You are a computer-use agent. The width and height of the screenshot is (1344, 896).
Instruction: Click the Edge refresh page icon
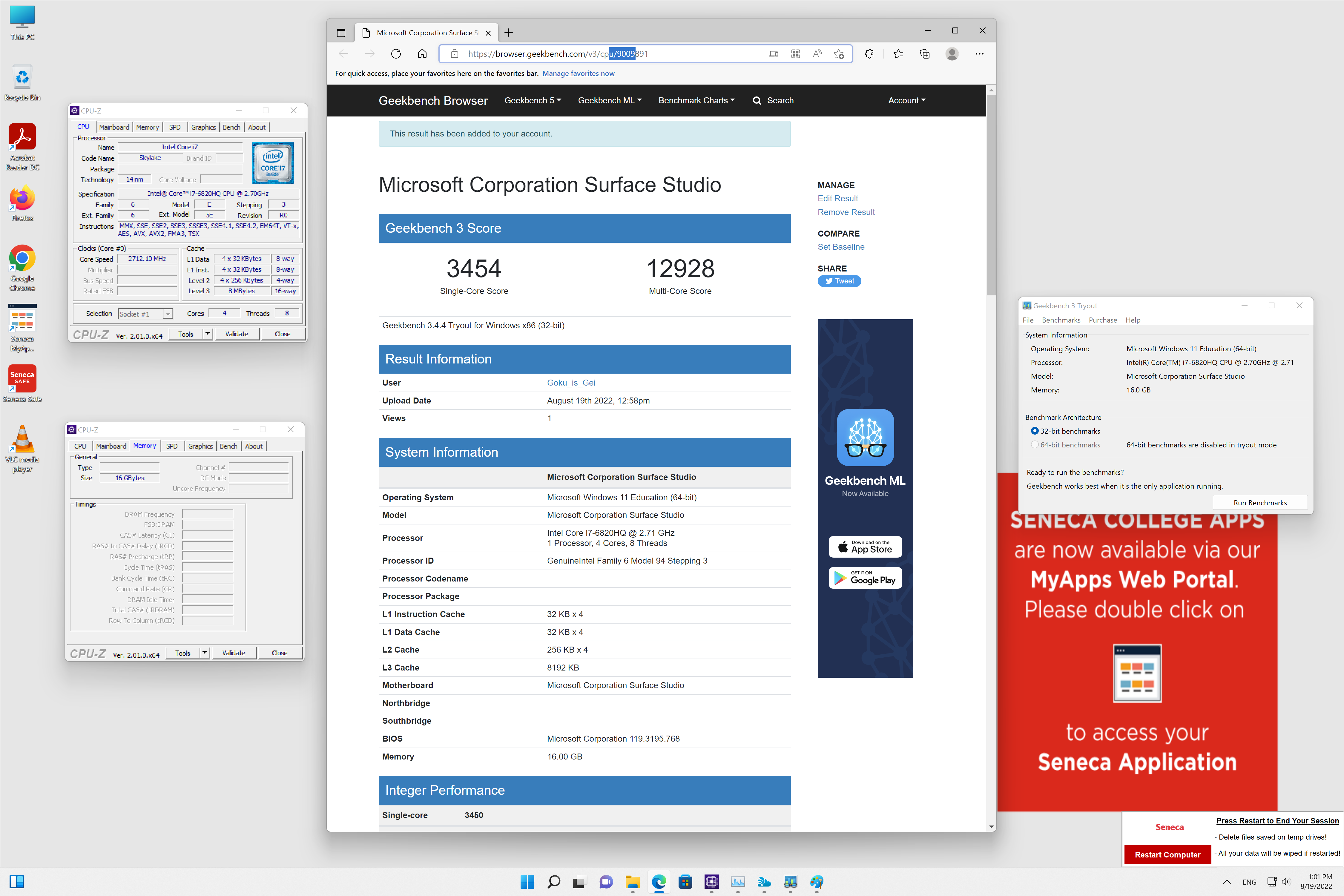[x=395, y=54]
